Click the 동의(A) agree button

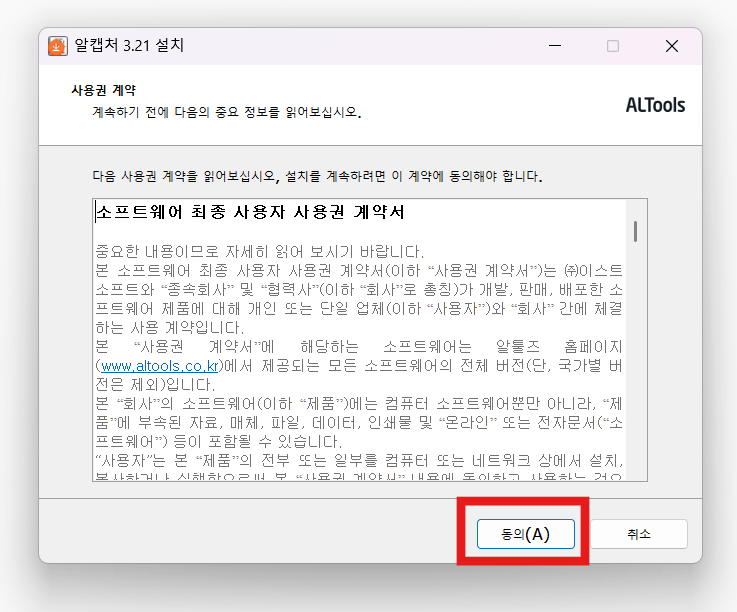click(x=525, y=534)
